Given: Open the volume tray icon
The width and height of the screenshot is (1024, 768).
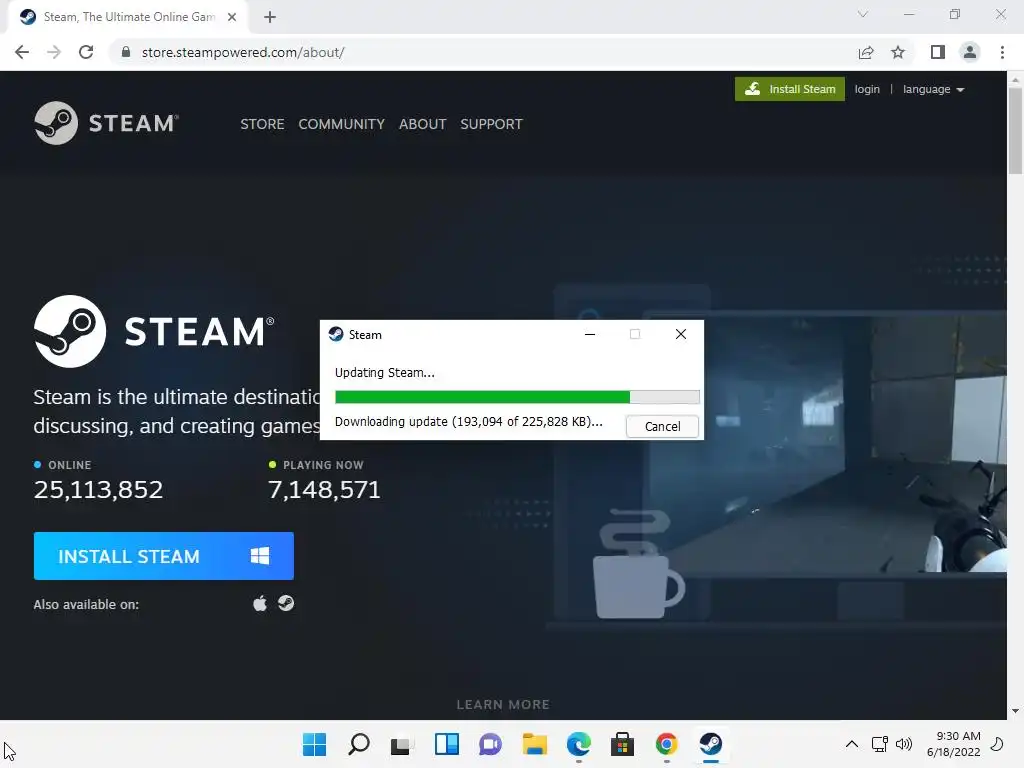Looking at the screenshot, I should [904, 744].
